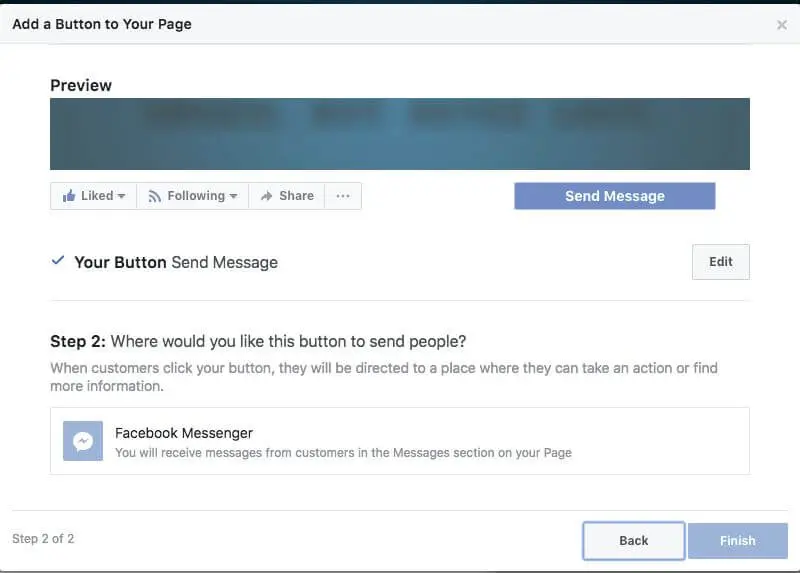The width and height of the screenshot is (800, 573).
Task: Close the Add a Button dialog
Action: (781, 24)
